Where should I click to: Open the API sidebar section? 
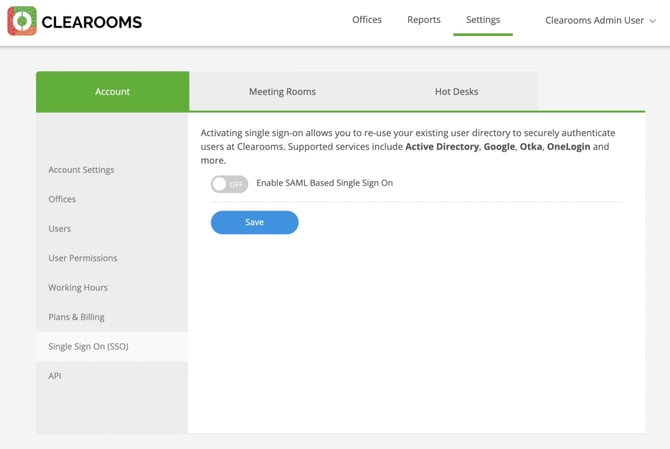pos(55,376)
